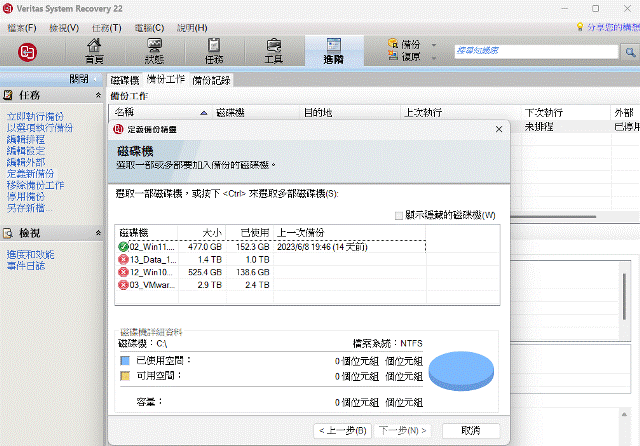
Task: Click the green check icon for 02_Win11
Action: [x=123, y=247]
